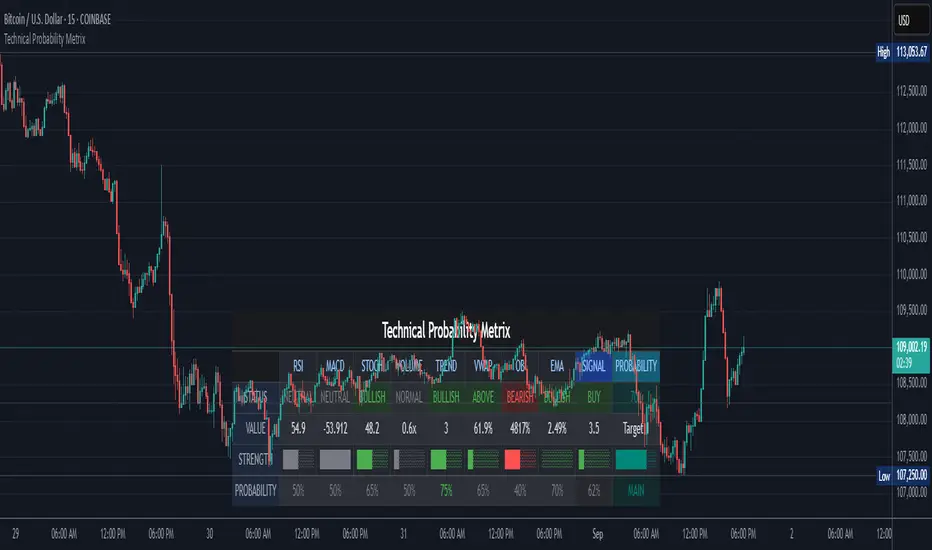Select the PROBABILITY column header

coord(636,366)
